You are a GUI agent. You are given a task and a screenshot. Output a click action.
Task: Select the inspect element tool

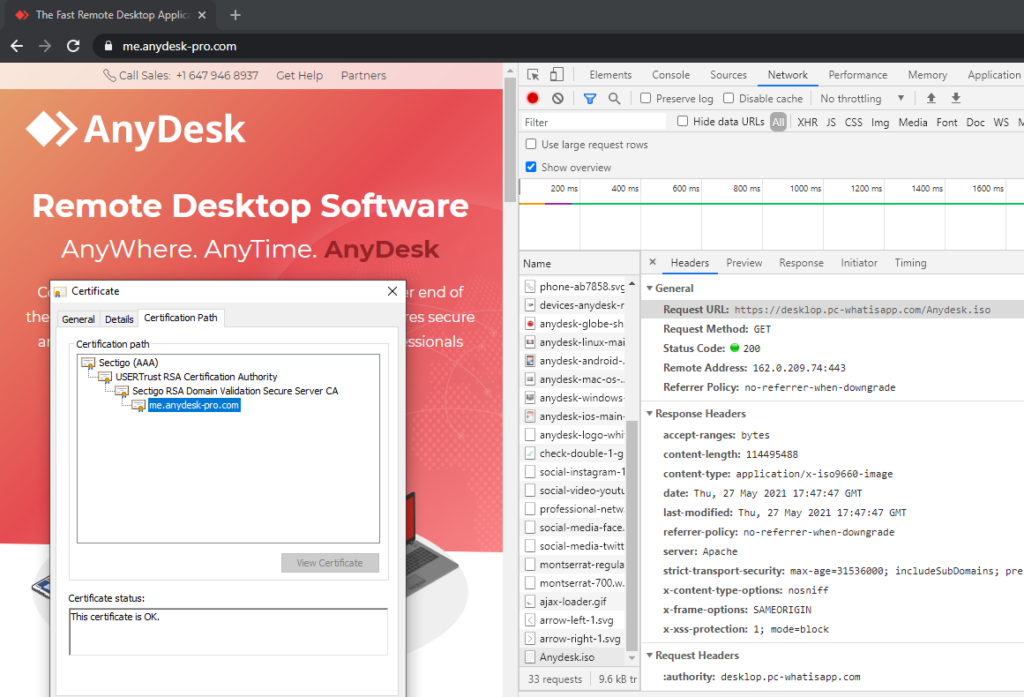click(534, 75)
